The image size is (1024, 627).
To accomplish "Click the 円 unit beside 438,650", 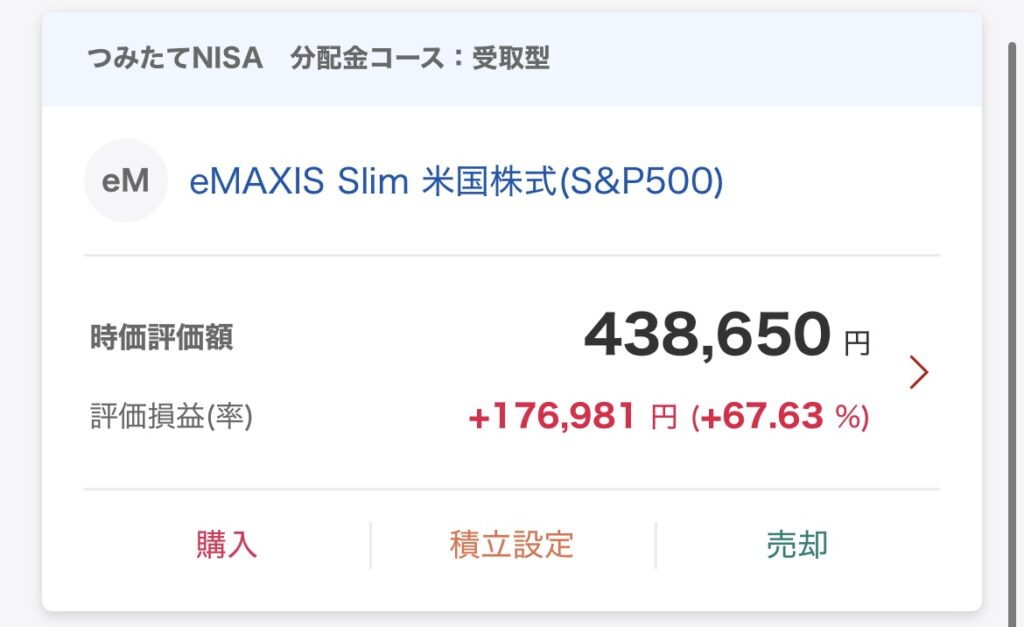I will pyautogui.click(x=857, y=344).
